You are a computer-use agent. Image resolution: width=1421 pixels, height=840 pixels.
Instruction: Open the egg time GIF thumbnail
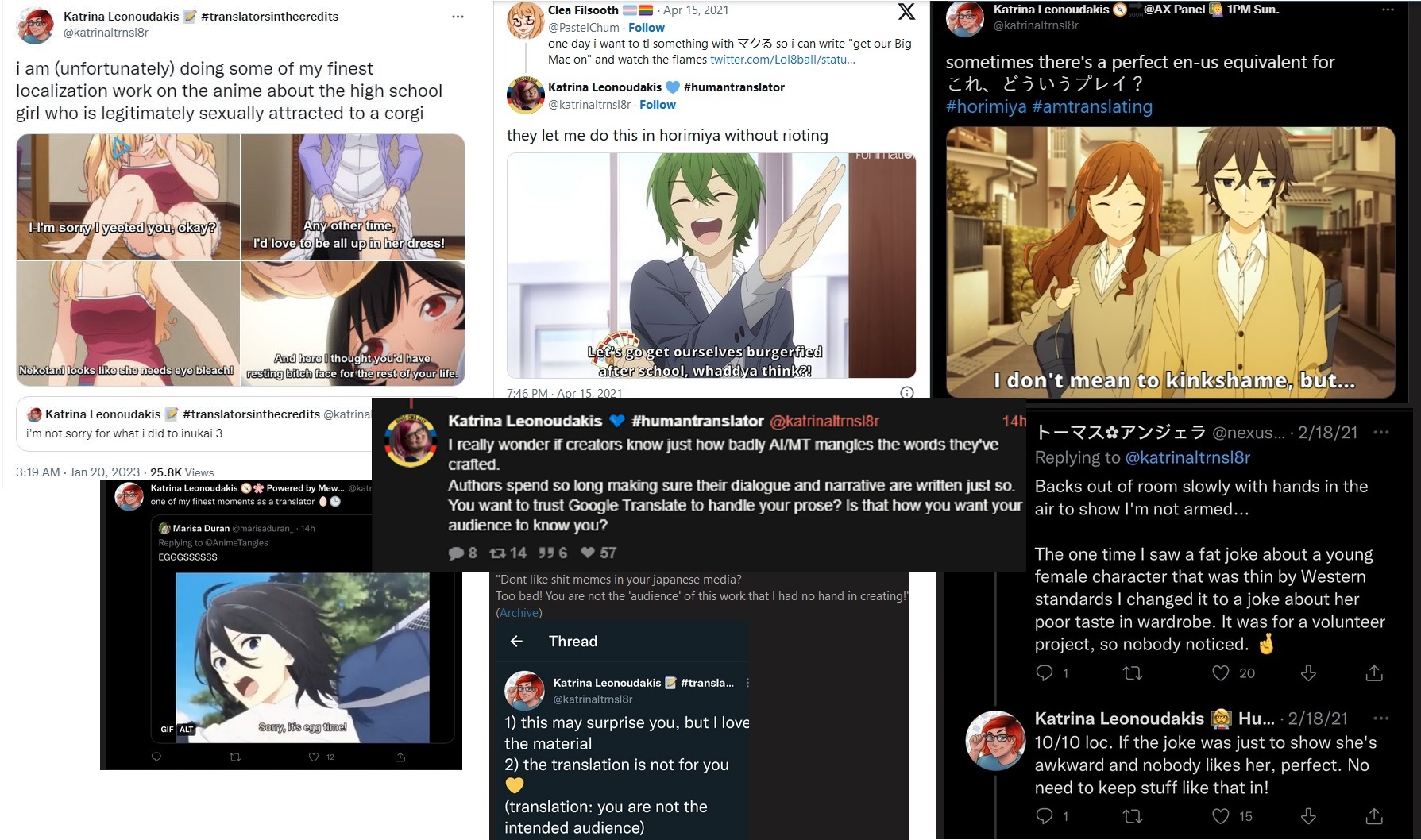pos(302,657)
